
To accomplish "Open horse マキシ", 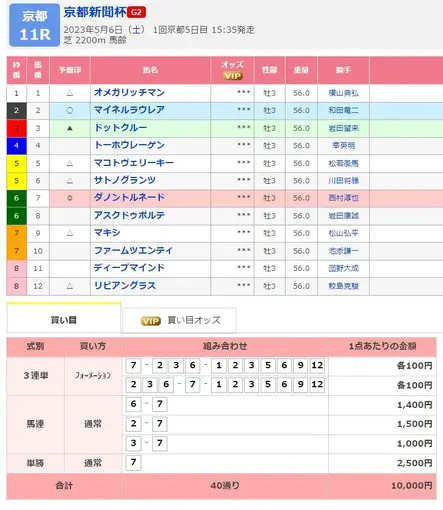I will pyautogui.click(x=107, y=233).
